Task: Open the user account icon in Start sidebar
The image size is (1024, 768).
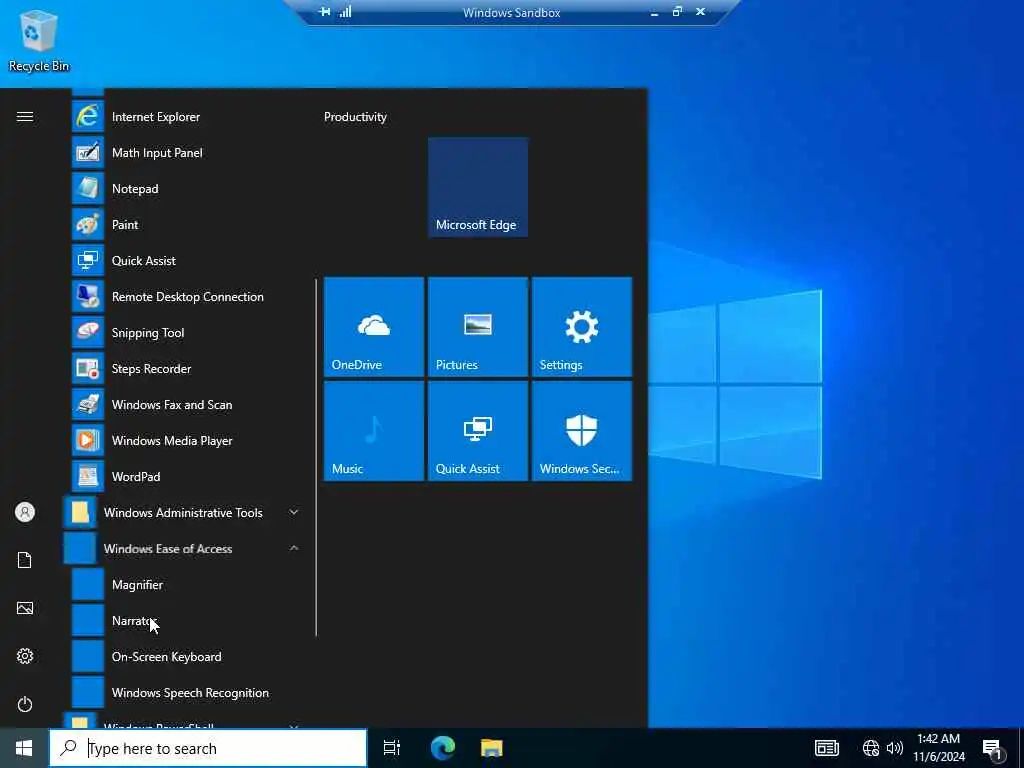Action: pos(25,512)
